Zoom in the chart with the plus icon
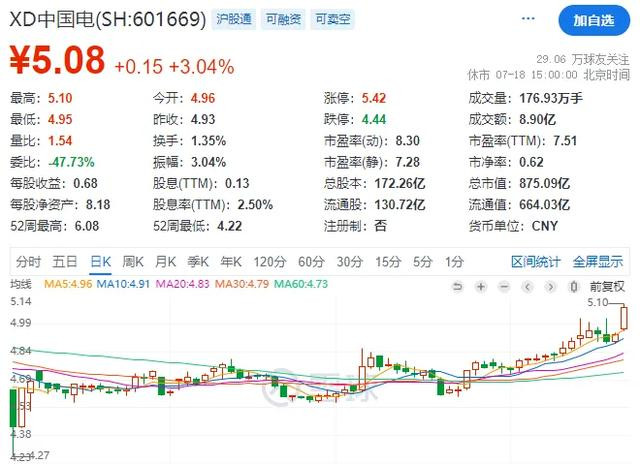This screenshot has width=640, height=464. click(481, 287)
